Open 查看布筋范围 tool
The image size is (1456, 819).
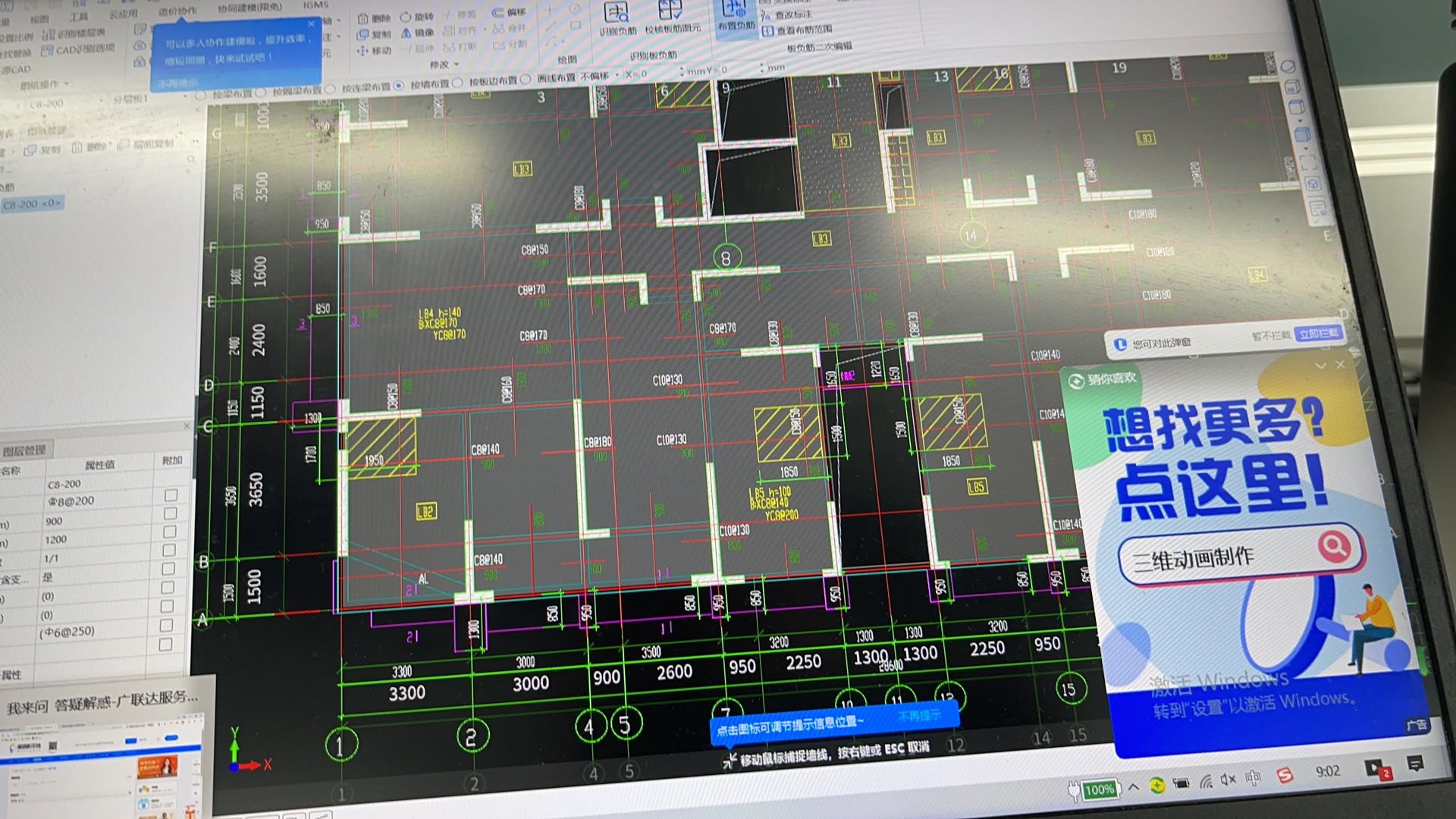point(797,30)
